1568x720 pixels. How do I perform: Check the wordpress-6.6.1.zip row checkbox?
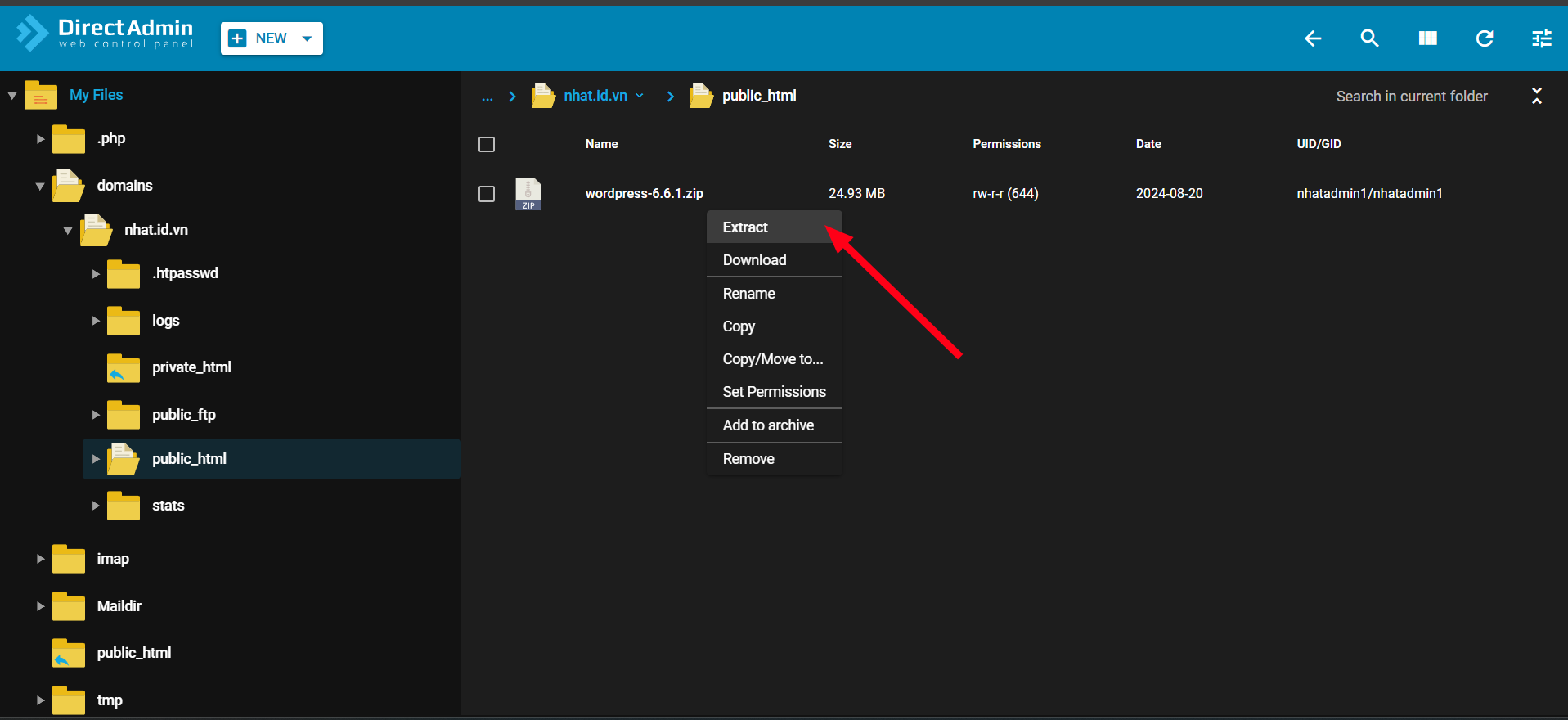487,194
